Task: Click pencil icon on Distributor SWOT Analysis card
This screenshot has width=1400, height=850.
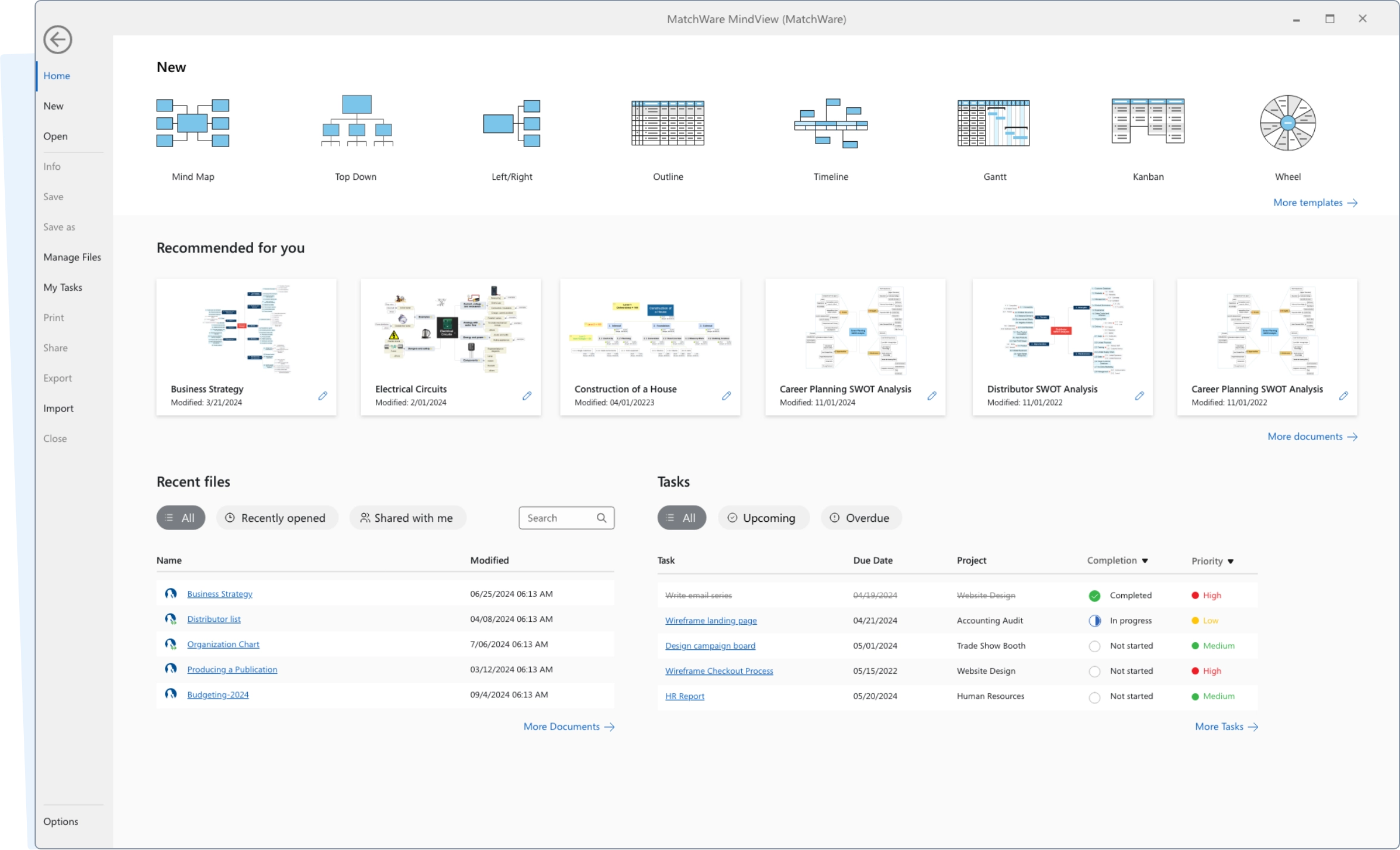Action: (1139, 396)
